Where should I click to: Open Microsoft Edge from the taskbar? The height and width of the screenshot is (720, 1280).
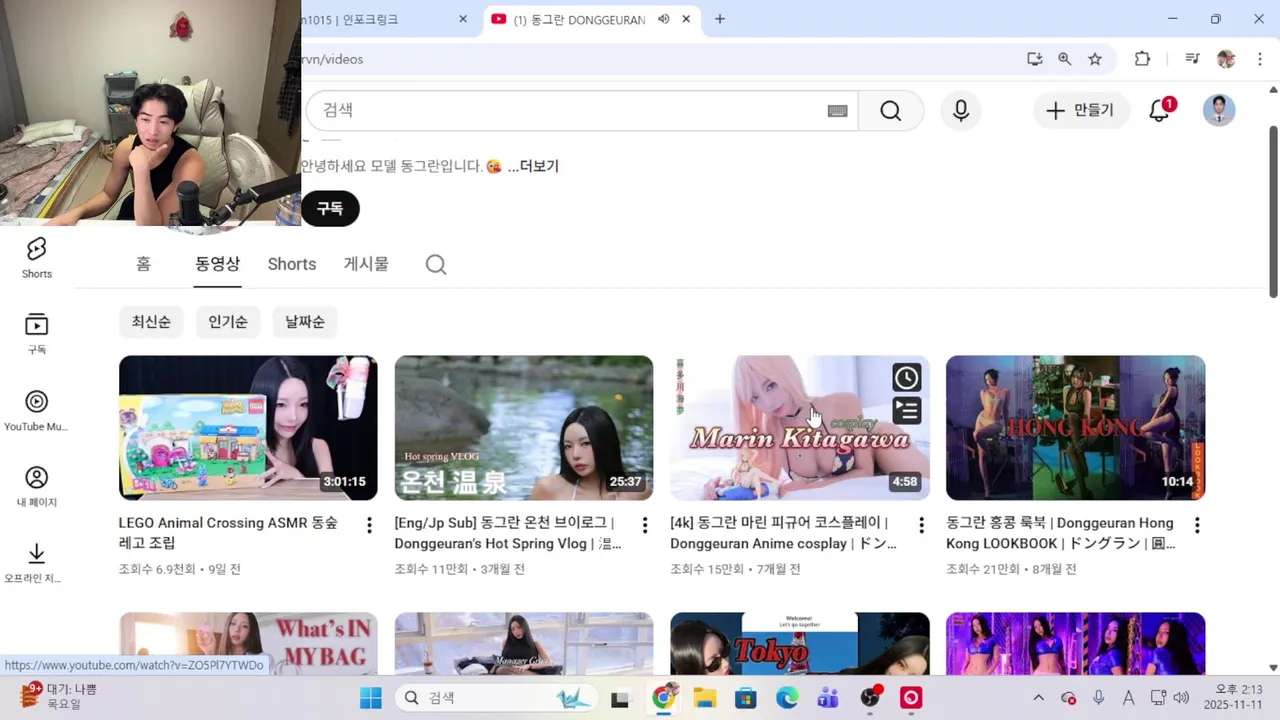[787, 698]
